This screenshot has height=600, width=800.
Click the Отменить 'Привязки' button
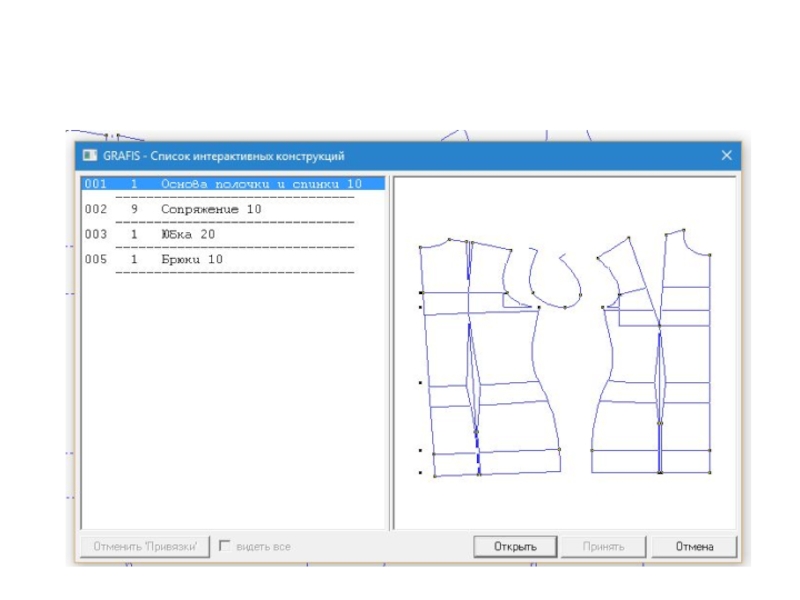click(145, 547)
